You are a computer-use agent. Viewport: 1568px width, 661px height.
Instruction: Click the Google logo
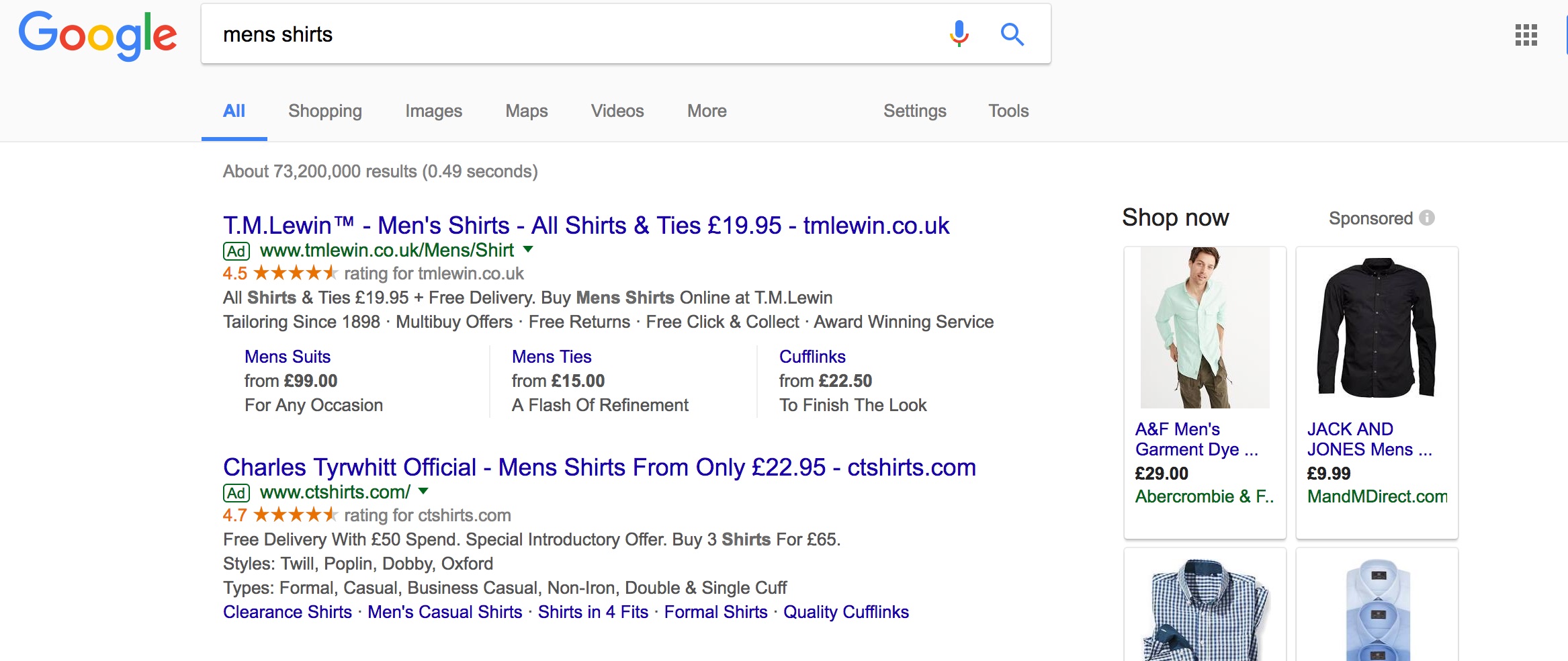(98, 35)
